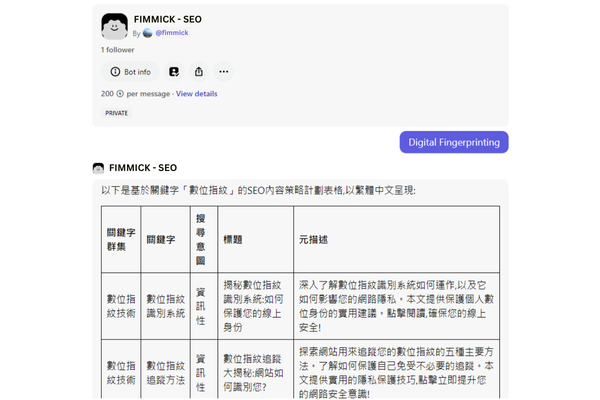Click the FIMMICK - SEO bot avatar
The height and width of the screenshot is (400, 600).
(114, 26)
